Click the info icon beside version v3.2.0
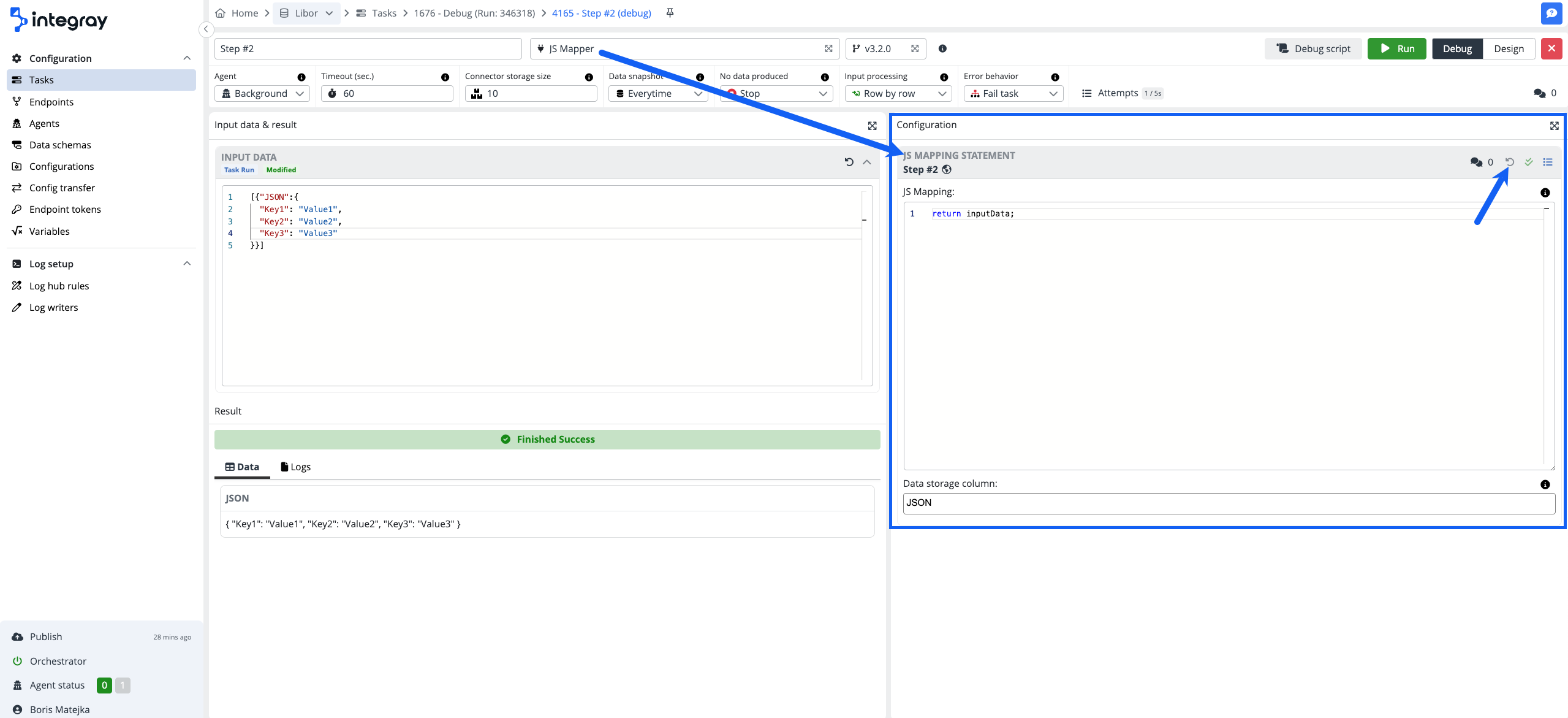The image size is (1568, 718). pyautogui.click(x=942, y=48)
